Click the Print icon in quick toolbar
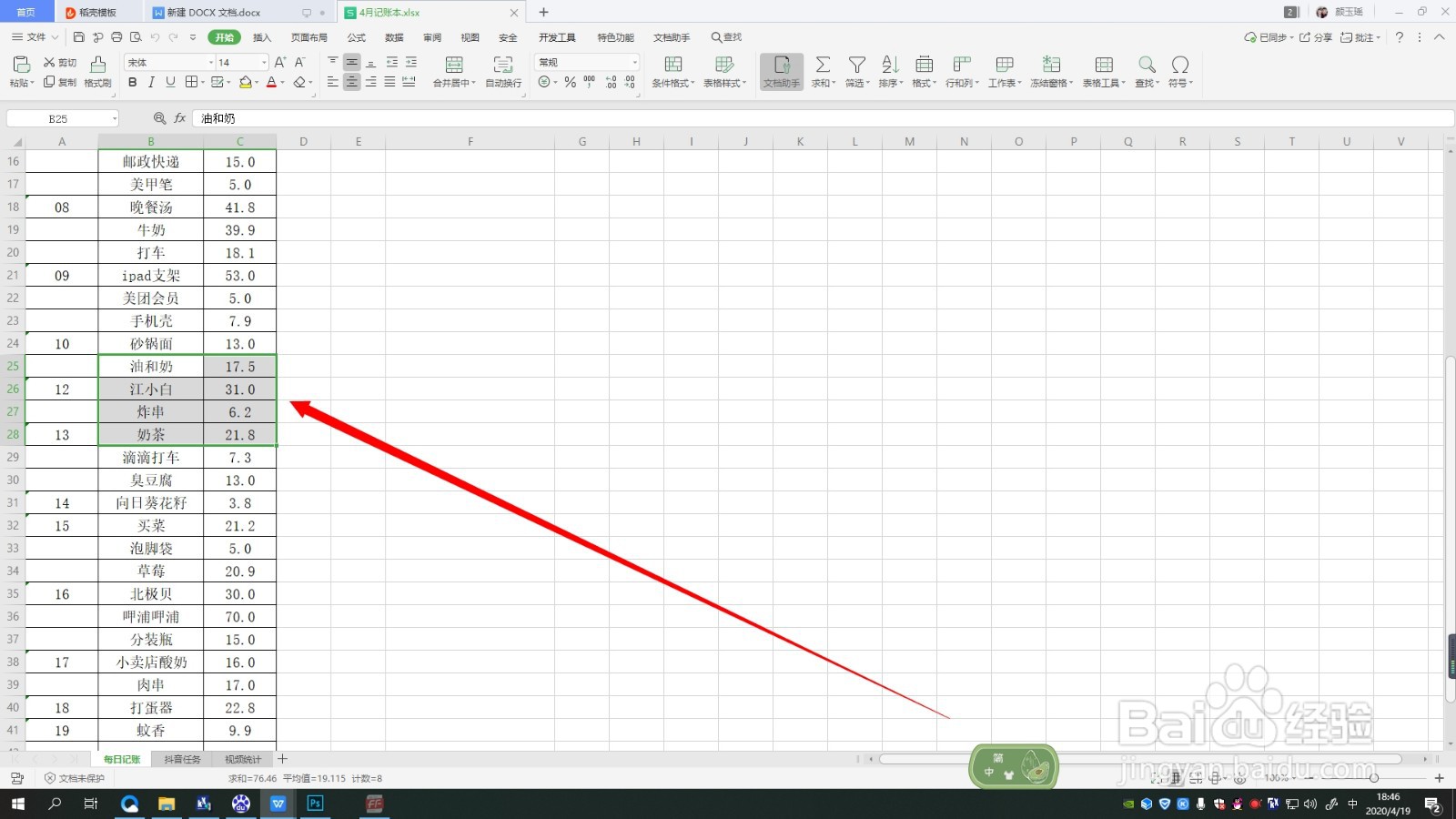Image resolution: width=1456 pixels, height=819 pixels. pyautogui.click(x=116, y=37)
